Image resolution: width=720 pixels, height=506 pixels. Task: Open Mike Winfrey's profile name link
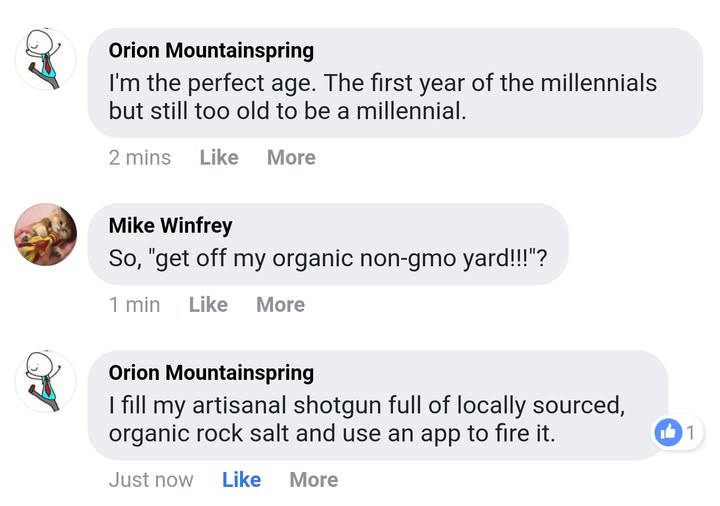(170, 225)
